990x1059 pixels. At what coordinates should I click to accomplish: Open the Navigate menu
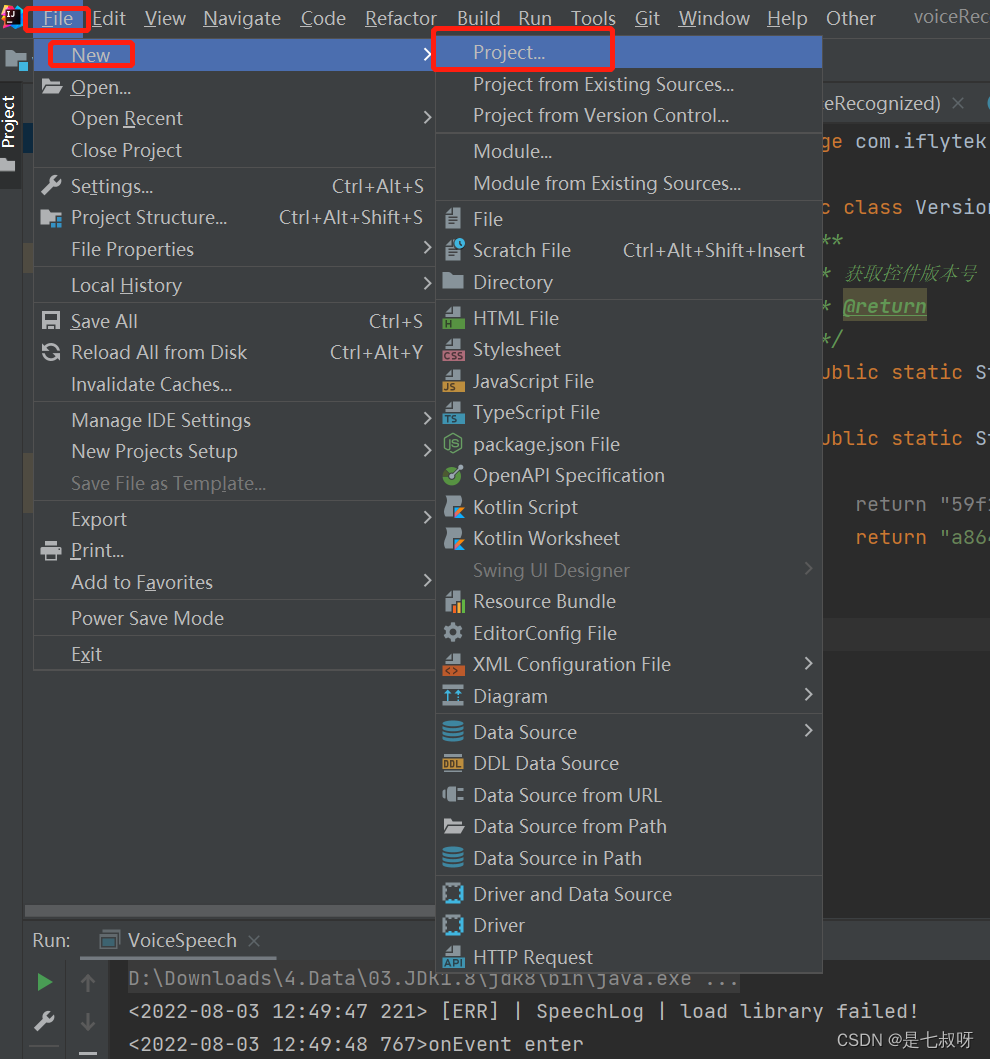[242, 18]
